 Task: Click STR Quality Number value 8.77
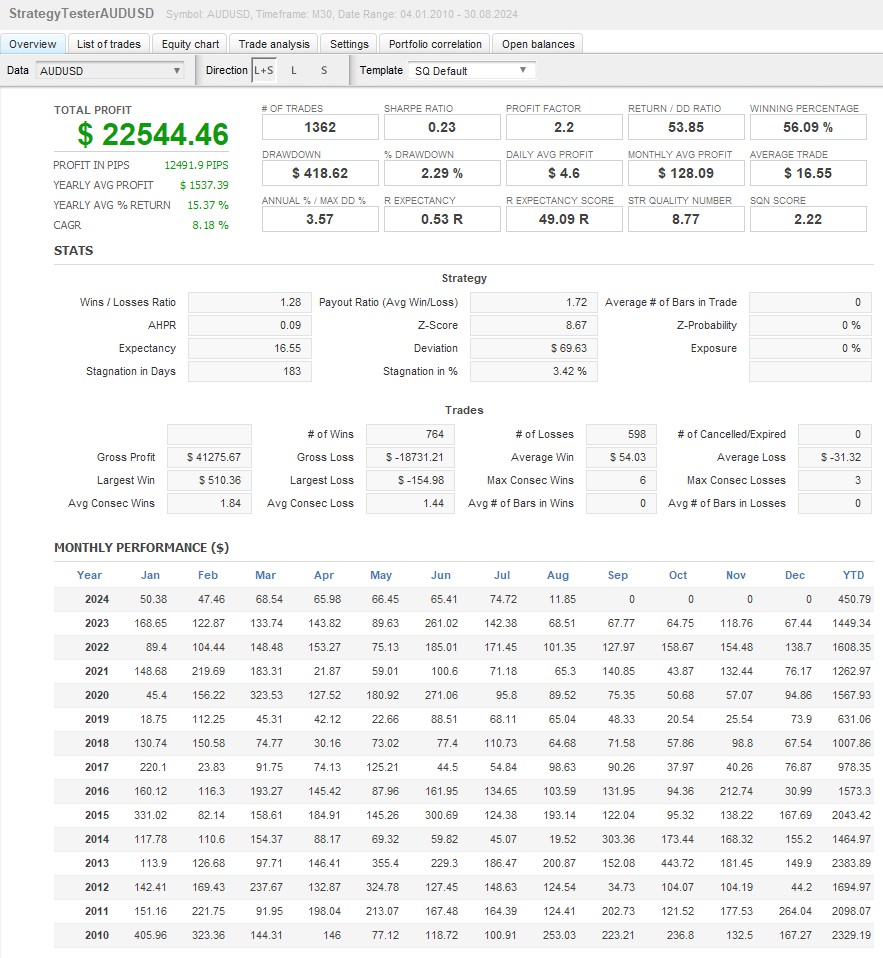686,219
